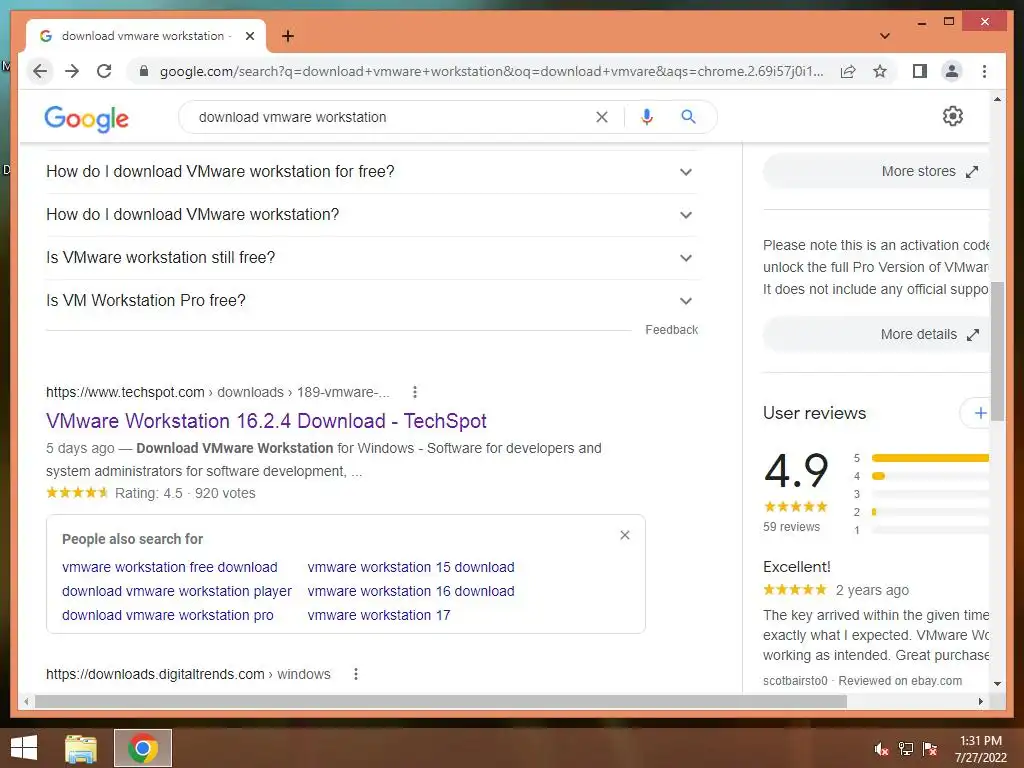1024x768 pixels.
Task: Expand Is VM Workstation Pro free?
Action: (372, 301)
